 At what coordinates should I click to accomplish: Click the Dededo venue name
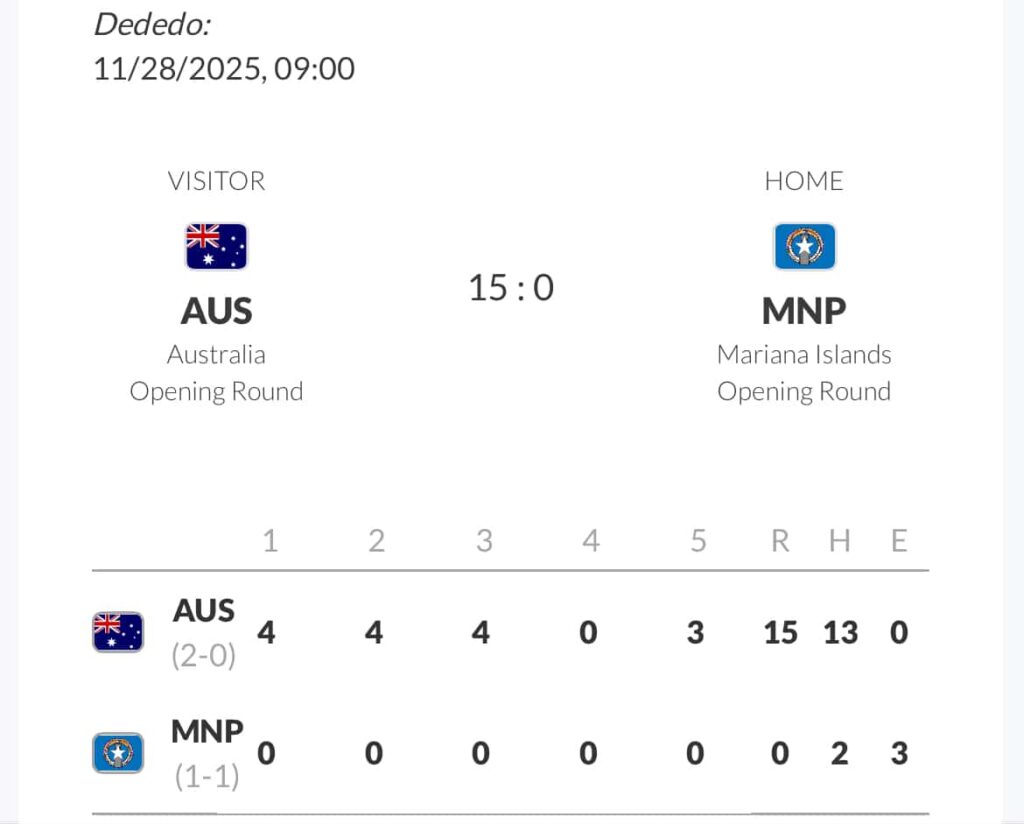point(152,25)
